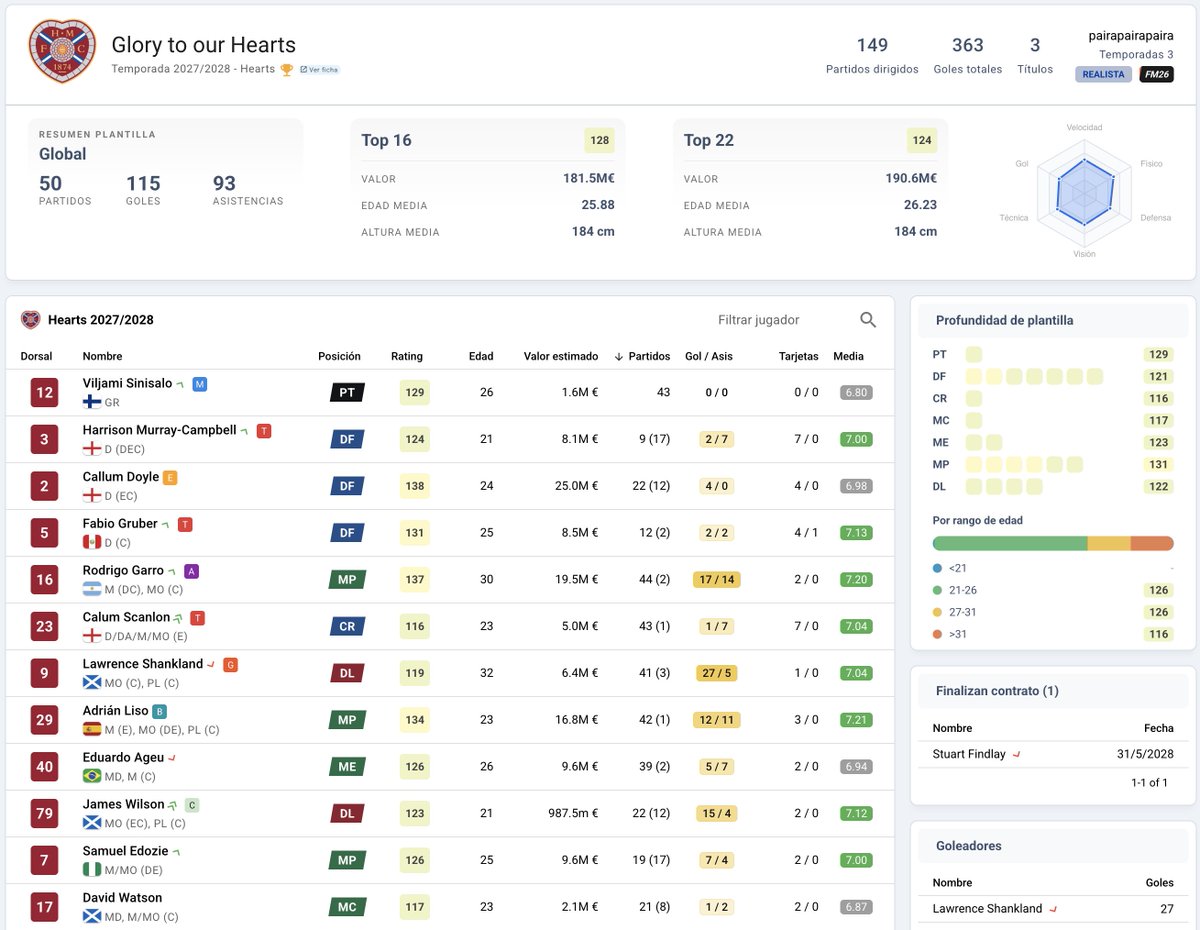This screenshot has width=1200, height=930.
Task: Click the Finland flag under Viljami Sinisalo
Action: 92,402
